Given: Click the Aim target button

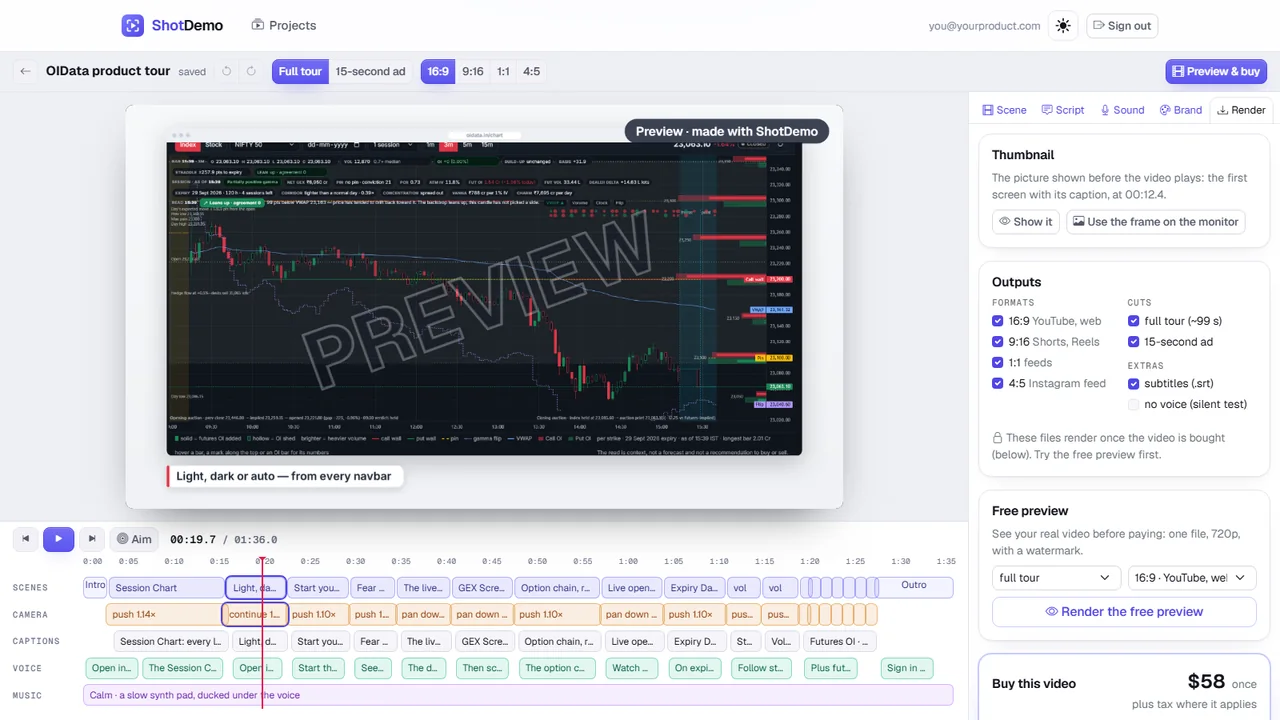Looking at the screenshot, I should pyautogui.click(x=134, y=539).
